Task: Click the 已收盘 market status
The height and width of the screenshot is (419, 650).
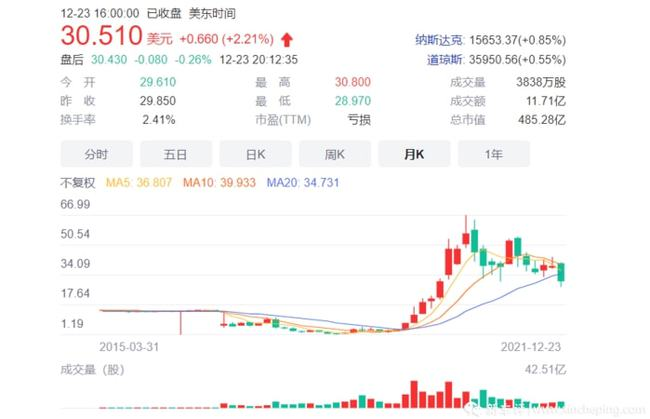Action: click(164, 14)
